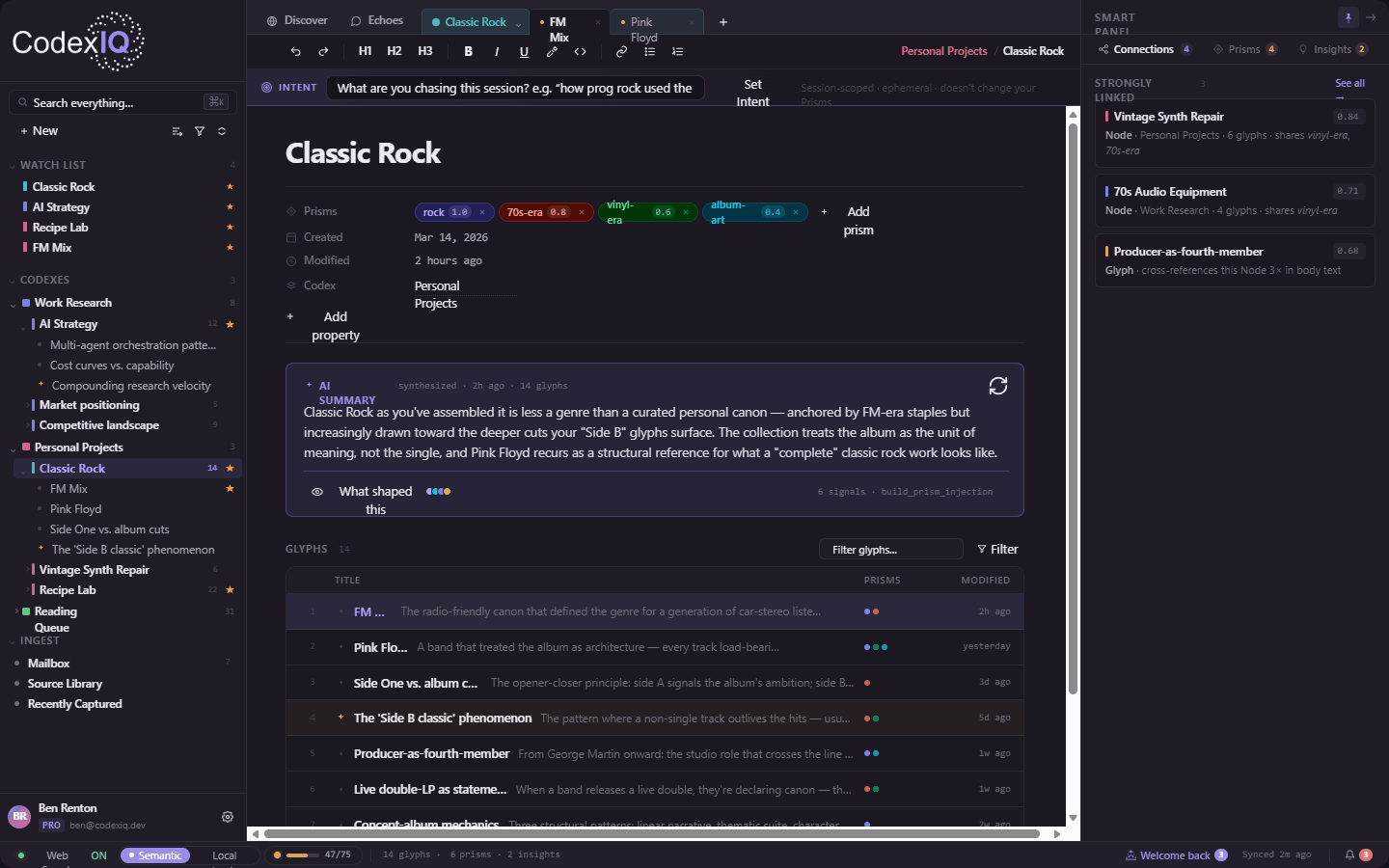Pin the Smart Panel
Screen dimensions: 1389x868
[x=1348, y=17]
